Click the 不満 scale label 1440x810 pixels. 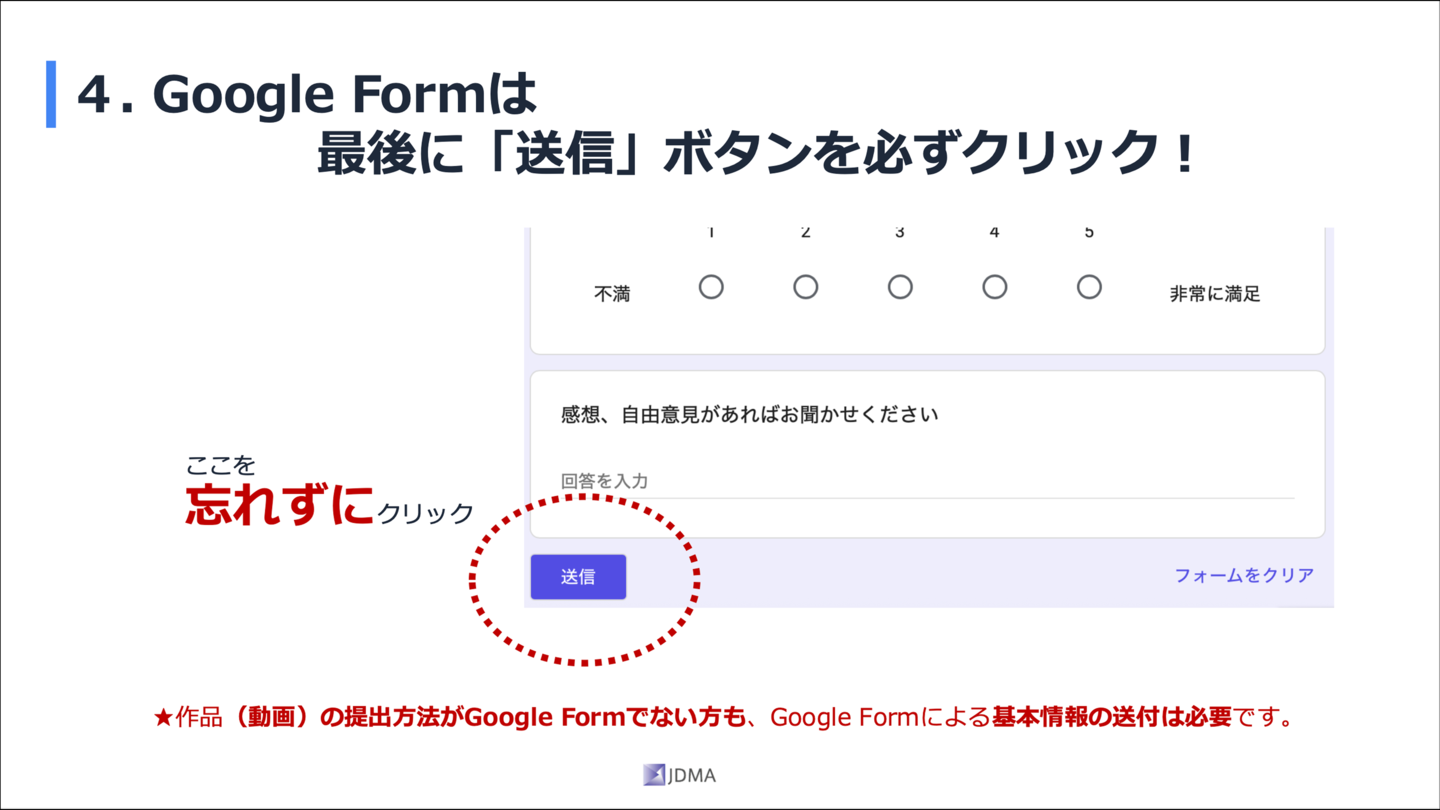click(x=612, y=294)
